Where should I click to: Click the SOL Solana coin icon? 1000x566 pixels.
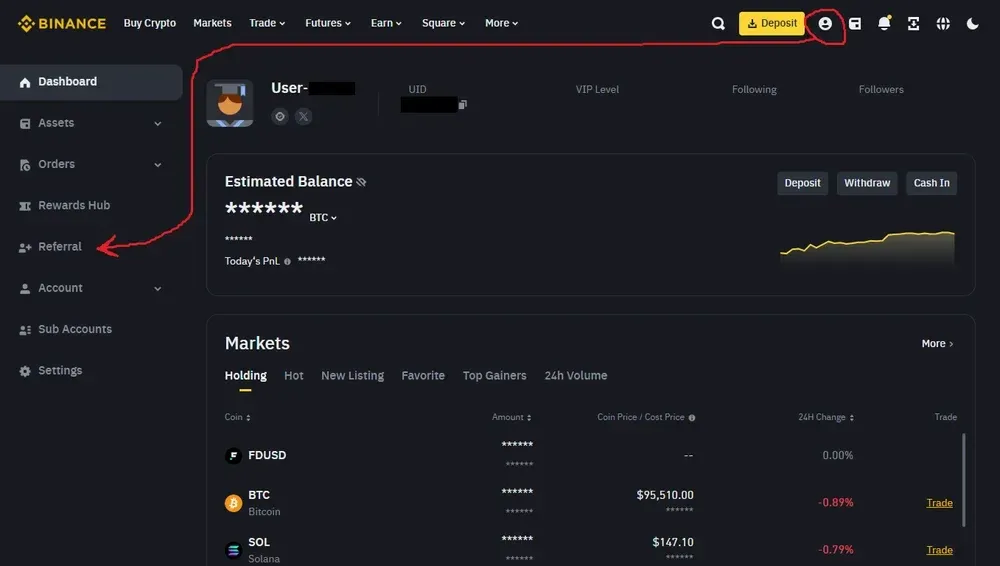coord(233,549)
